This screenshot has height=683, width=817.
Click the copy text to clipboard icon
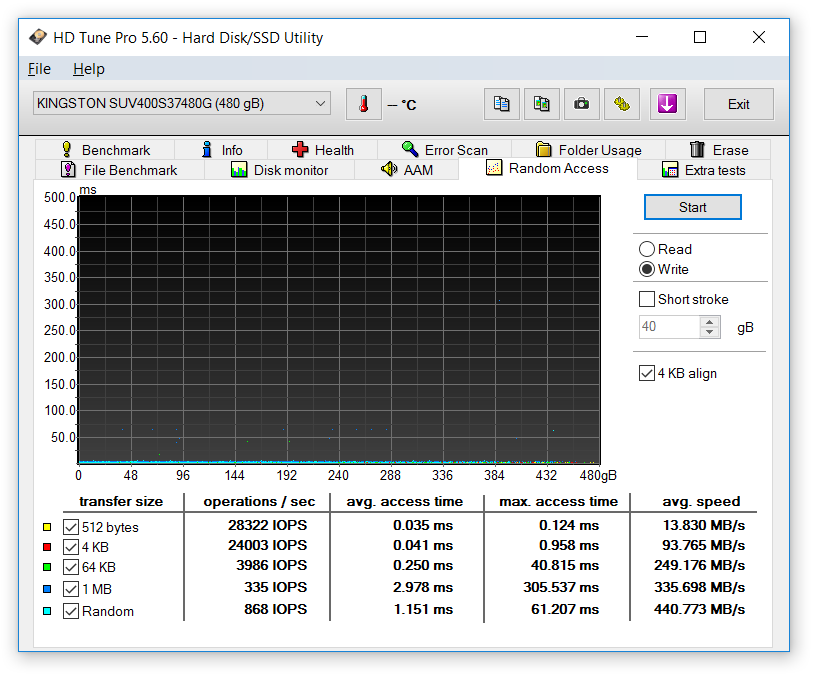tap(502, 104)
